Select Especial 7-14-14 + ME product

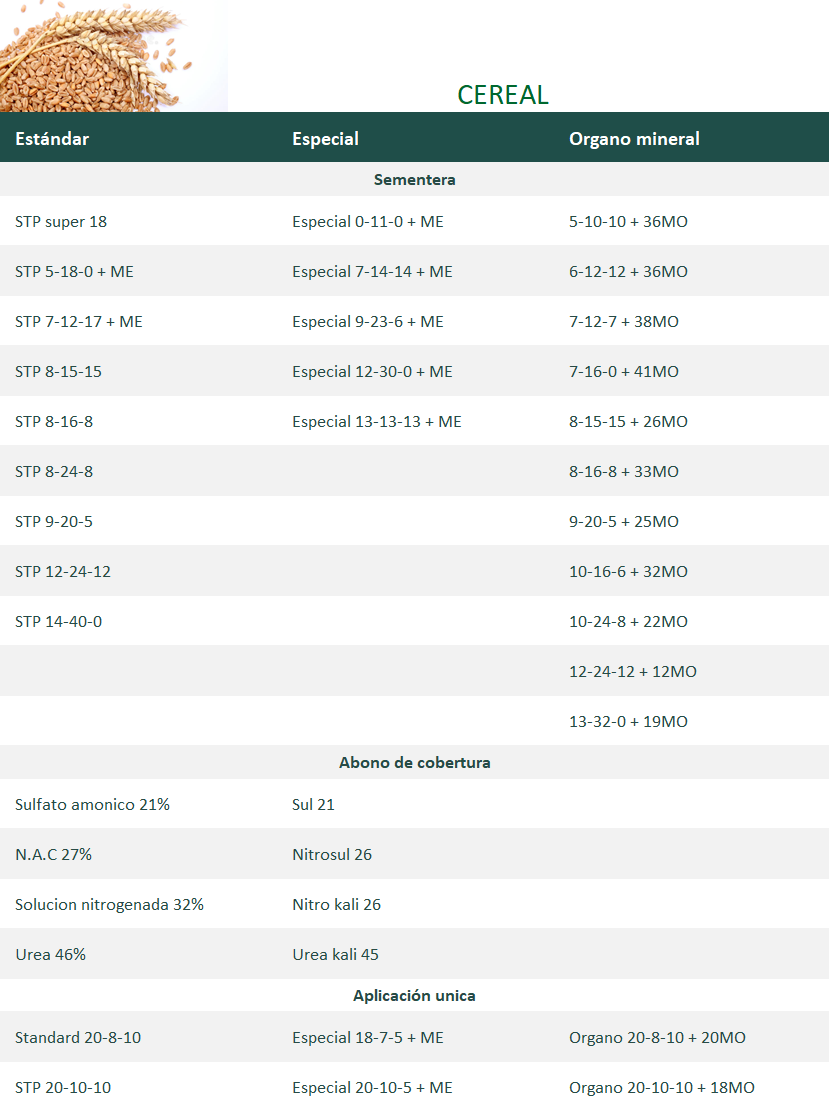372,272
